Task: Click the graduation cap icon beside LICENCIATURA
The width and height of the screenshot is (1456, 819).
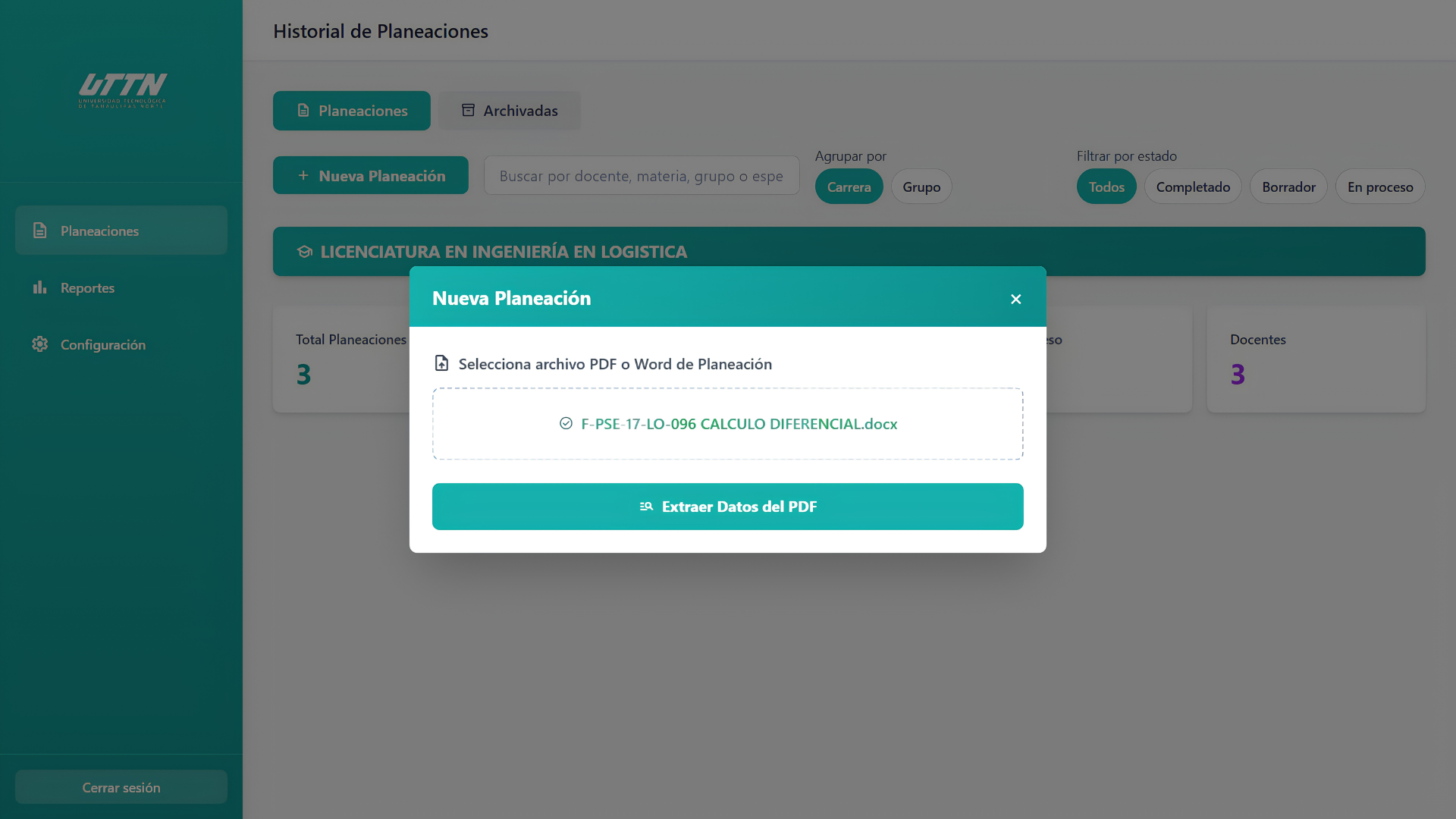Action: click(x=305, y=252)
